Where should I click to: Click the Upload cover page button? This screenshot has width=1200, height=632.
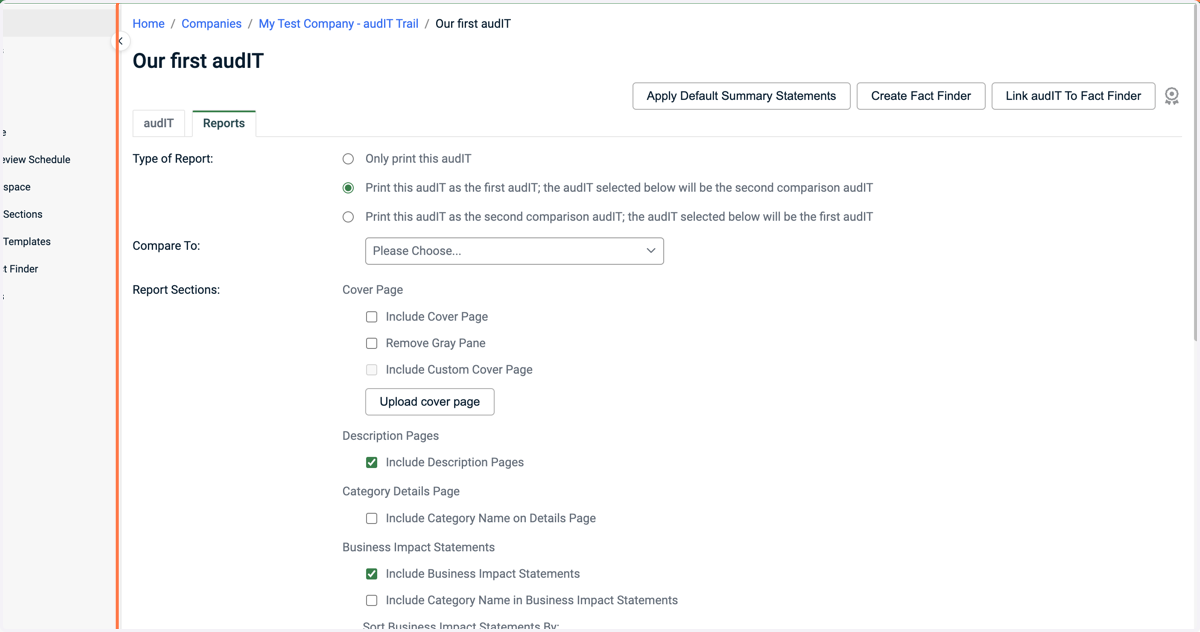click(430, 402)
